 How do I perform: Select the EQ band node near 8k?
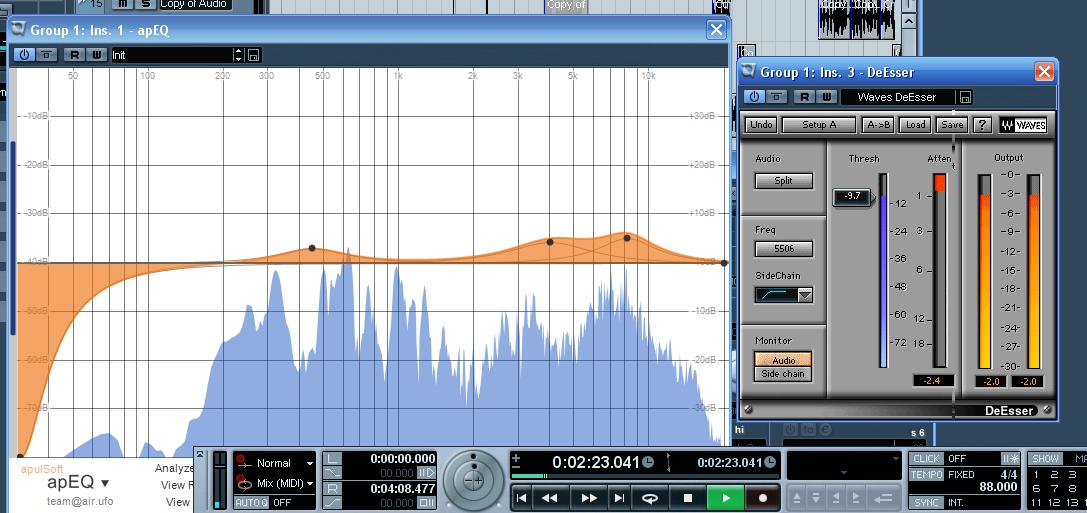(627, 238)
